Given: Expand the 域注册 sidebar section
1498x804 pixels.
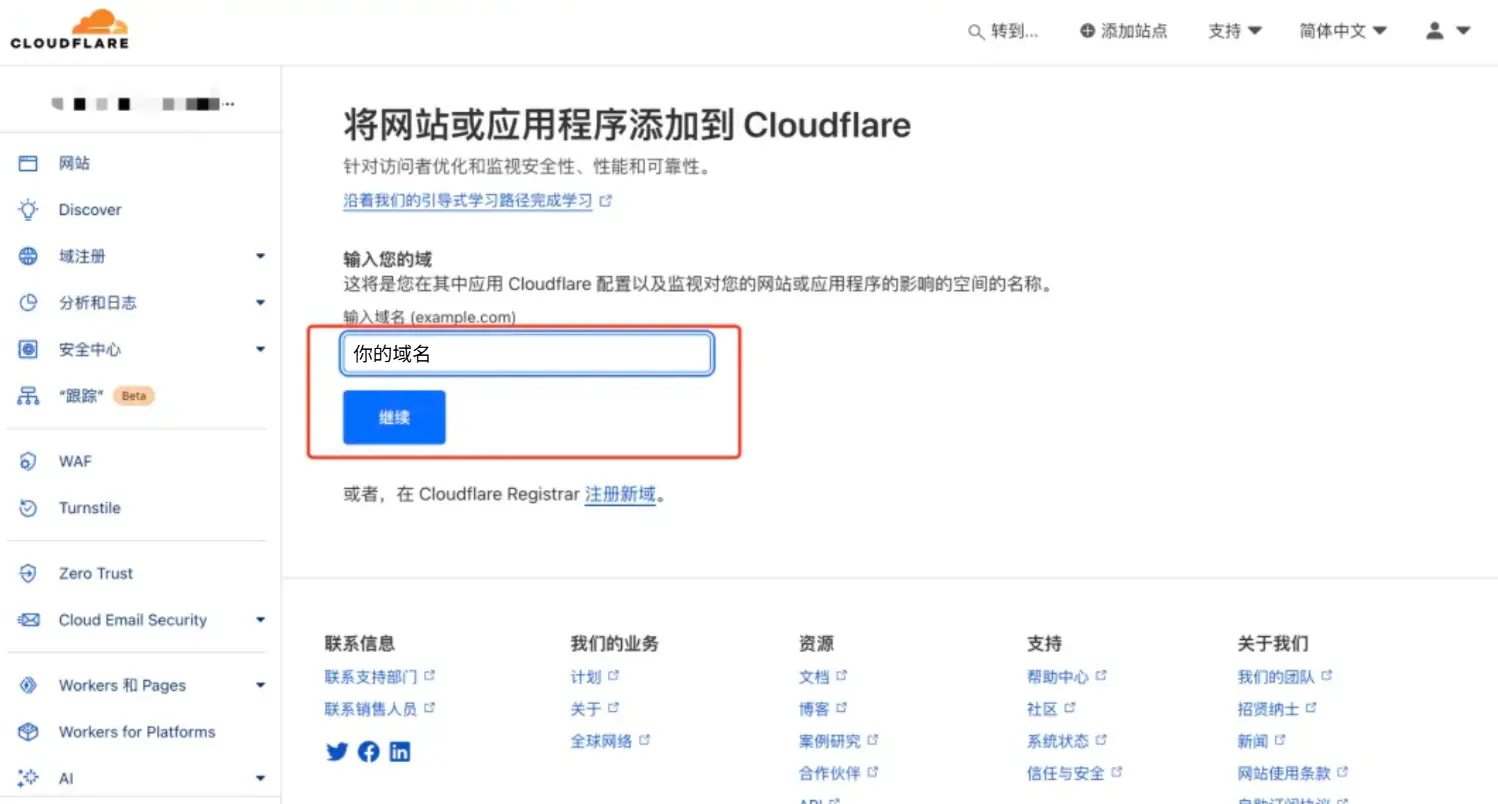Looking at the screenshot, I should pos(260,257).
